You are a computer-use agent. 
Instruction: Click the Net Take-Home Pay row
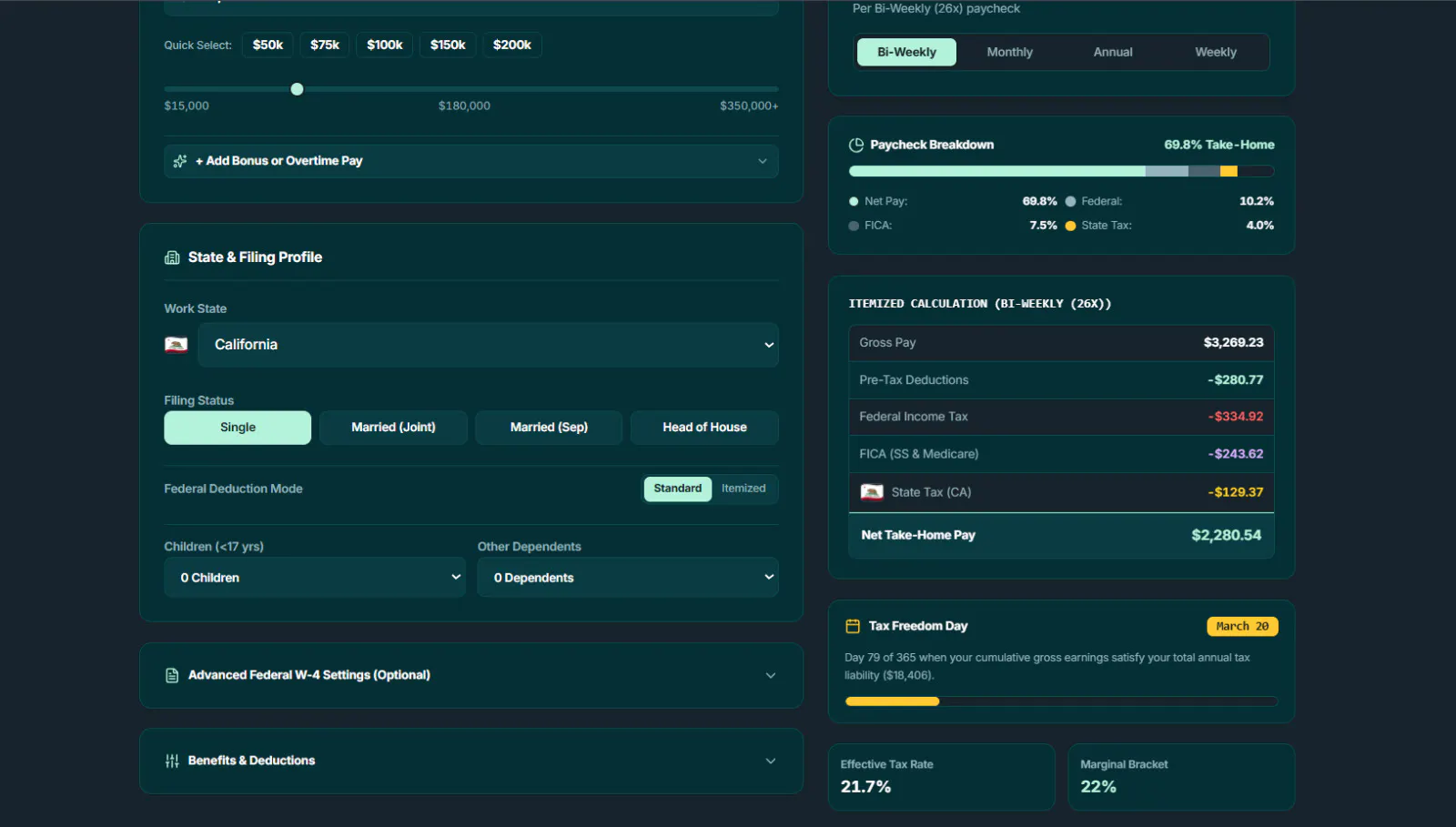coord(1061,535)
